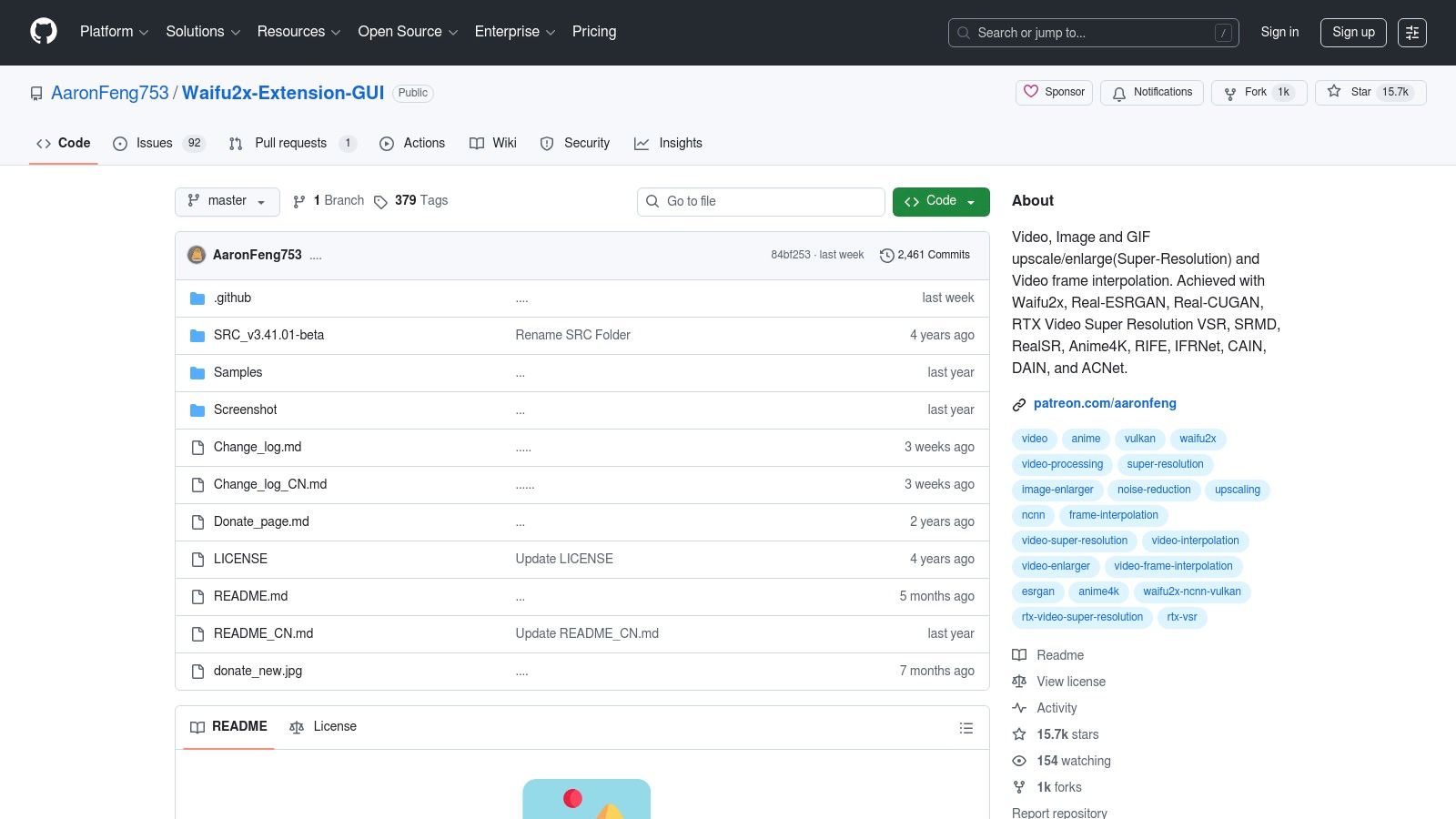Open the Change_log.md file
The width and height of the screenshot is (1456, 819).
tap(258, 447)
